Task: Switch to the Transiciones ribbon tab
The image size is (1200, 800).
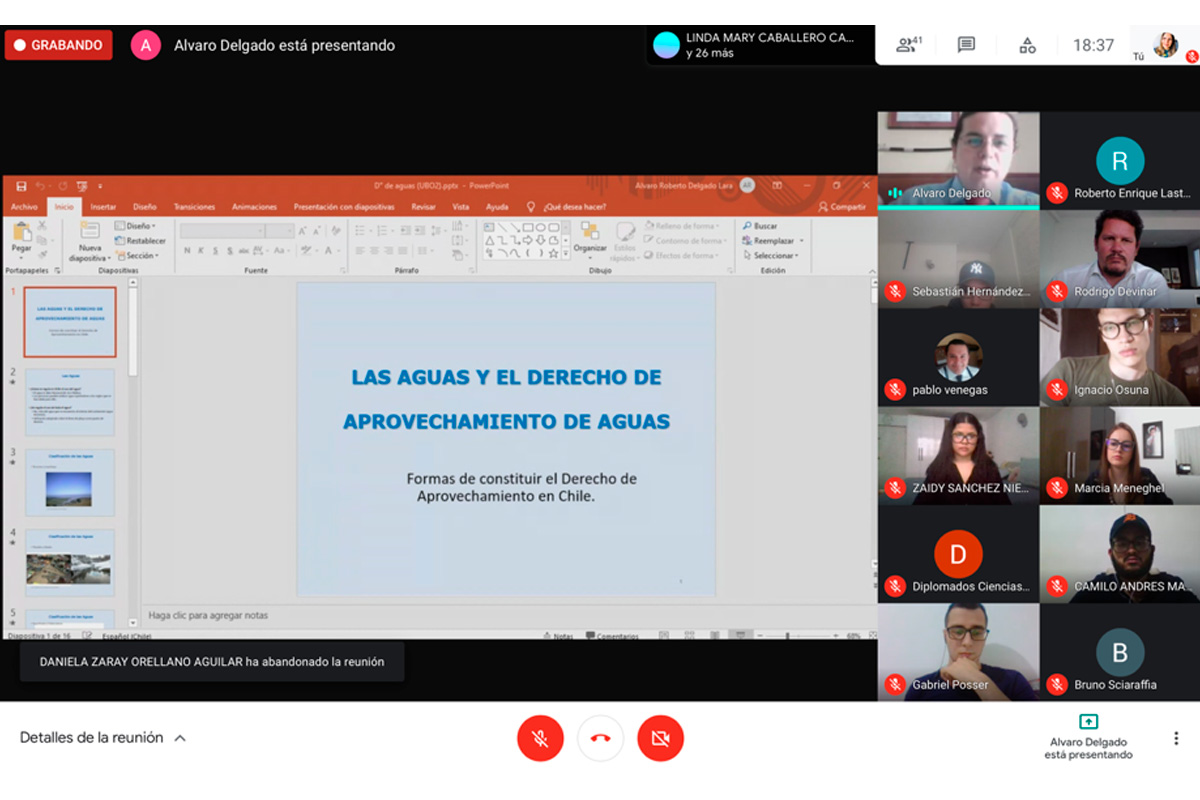Action: (x=194, y=207)
